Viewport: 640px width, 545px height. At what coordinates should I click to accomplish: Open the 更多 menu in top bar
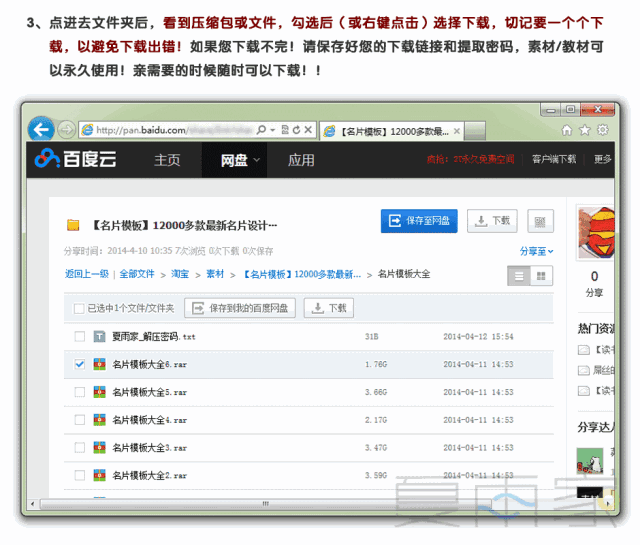602,159
